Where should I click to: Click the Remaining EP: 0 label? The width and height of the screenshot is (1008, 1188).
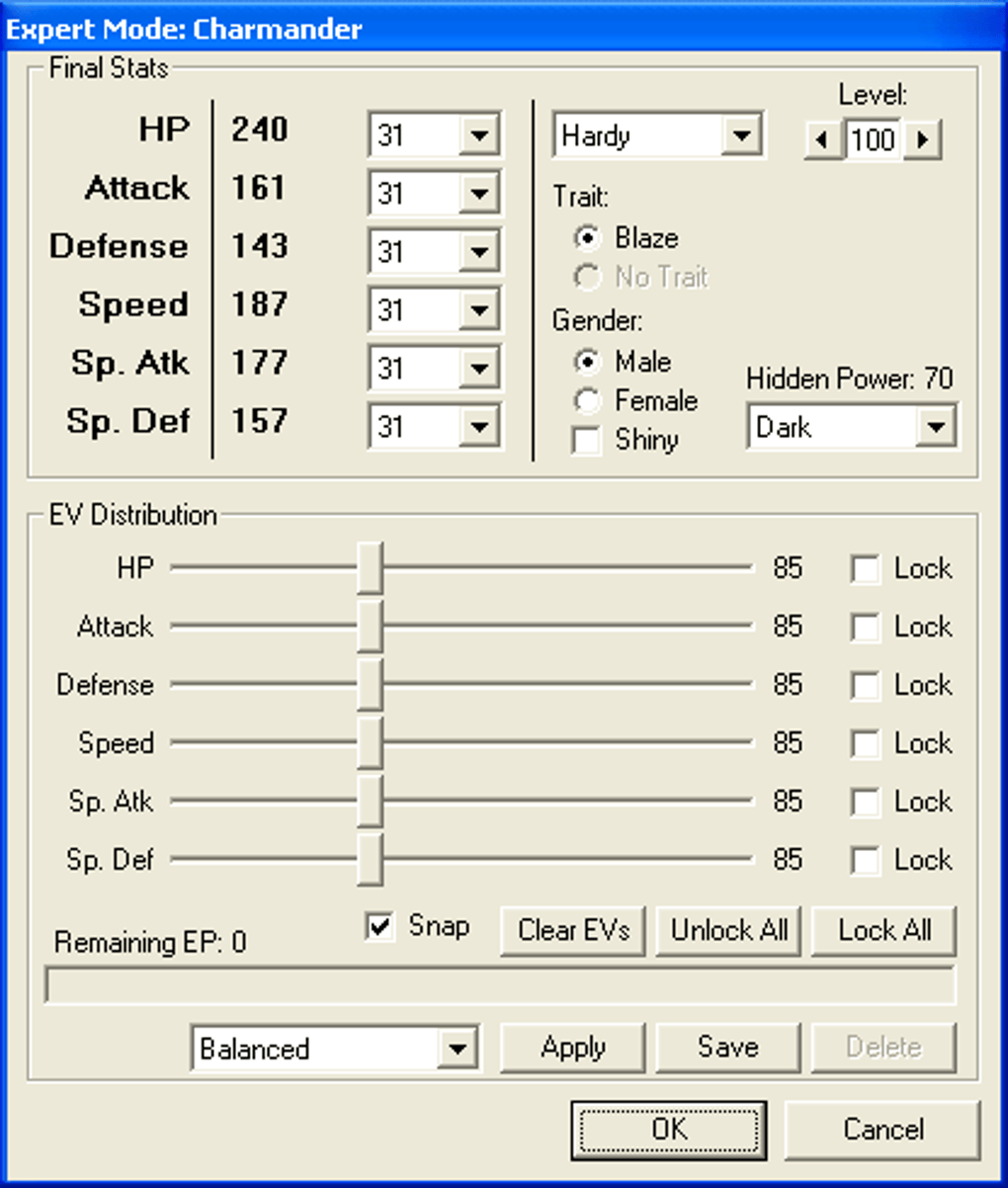[x=150, y=943]
